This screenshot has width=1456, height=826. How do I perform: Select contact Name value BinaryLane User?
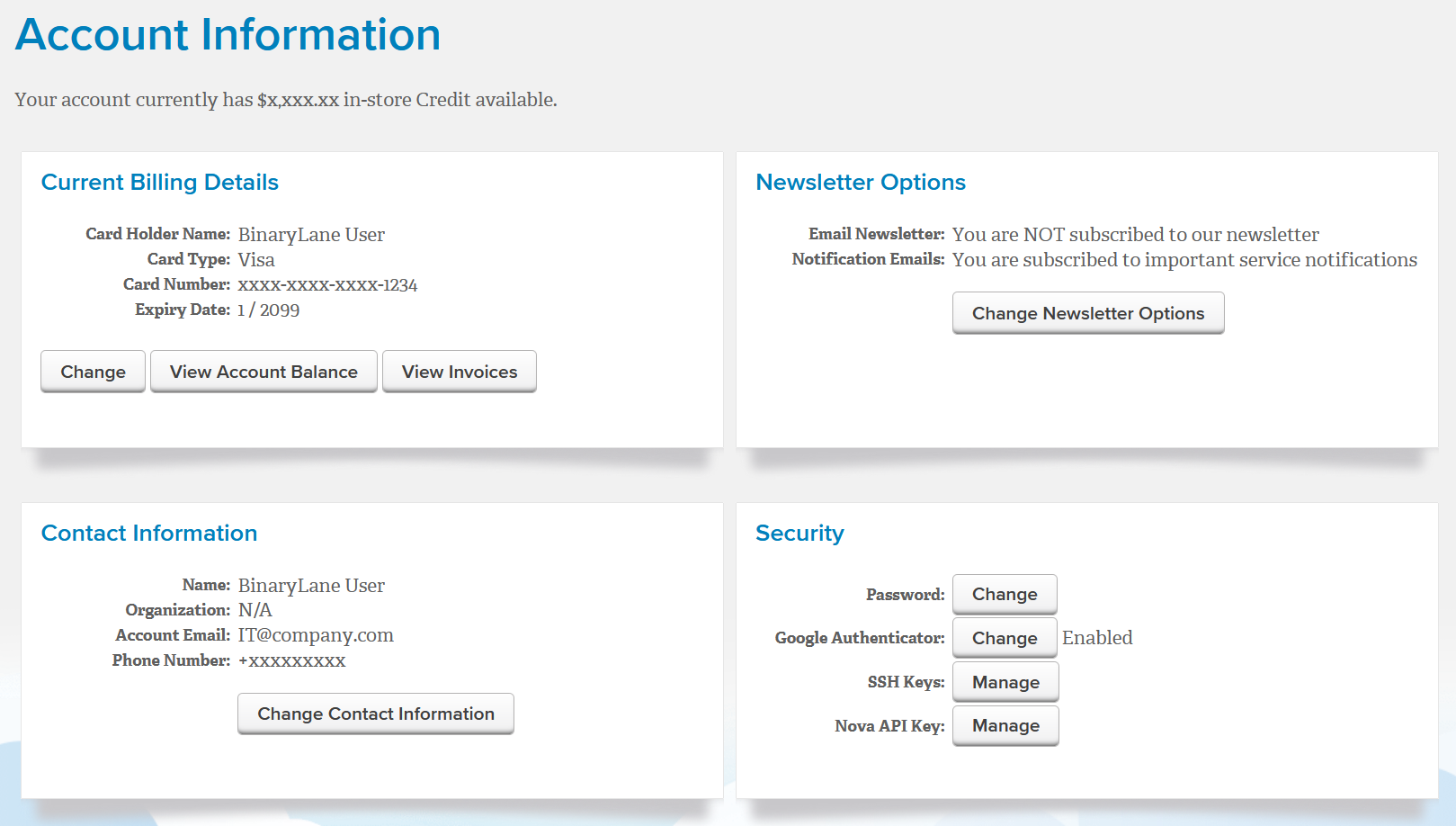point(311,586)
